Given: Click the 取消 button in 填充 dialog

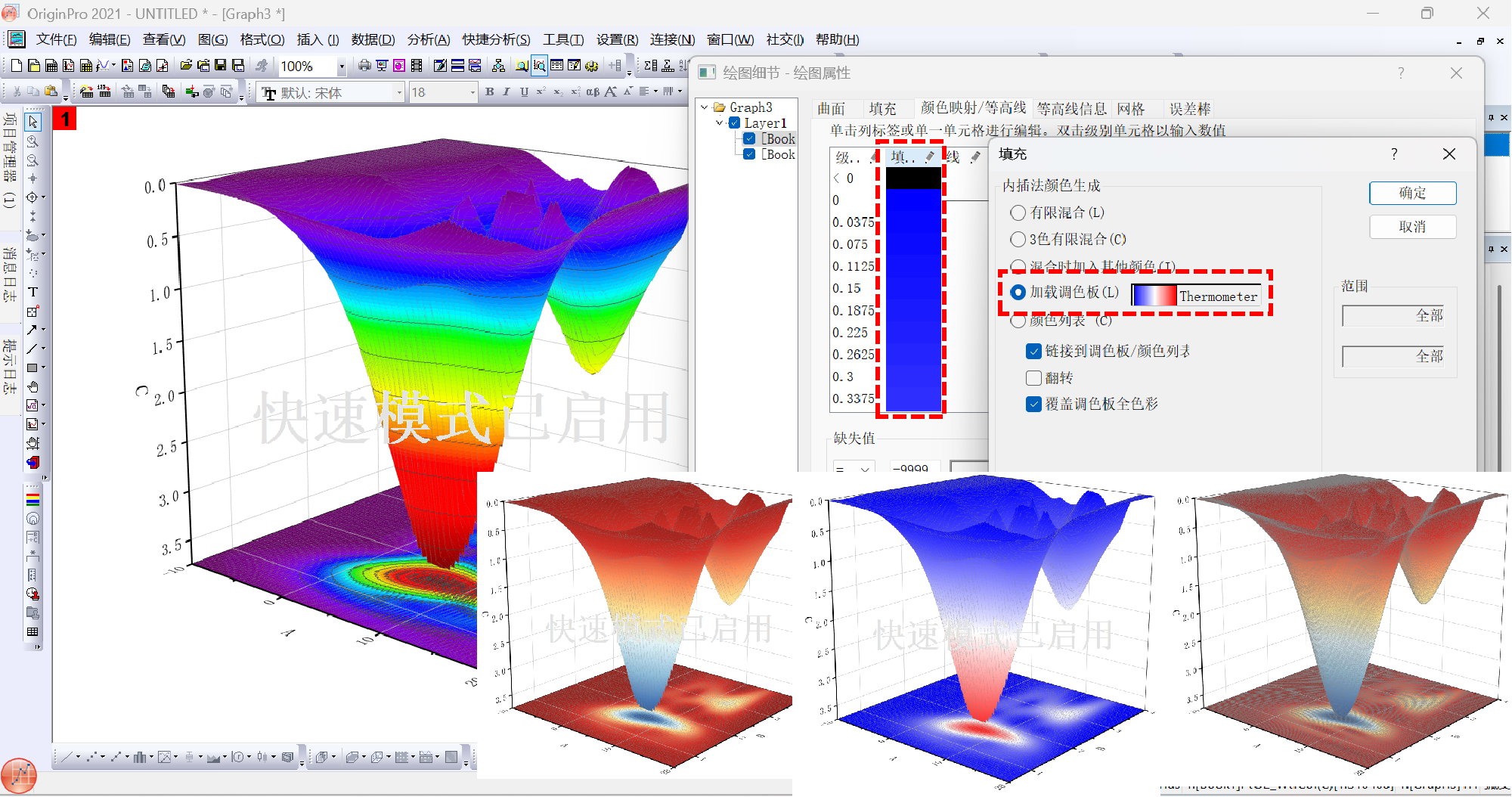Looking at the screenshot, I should 1412,227.
